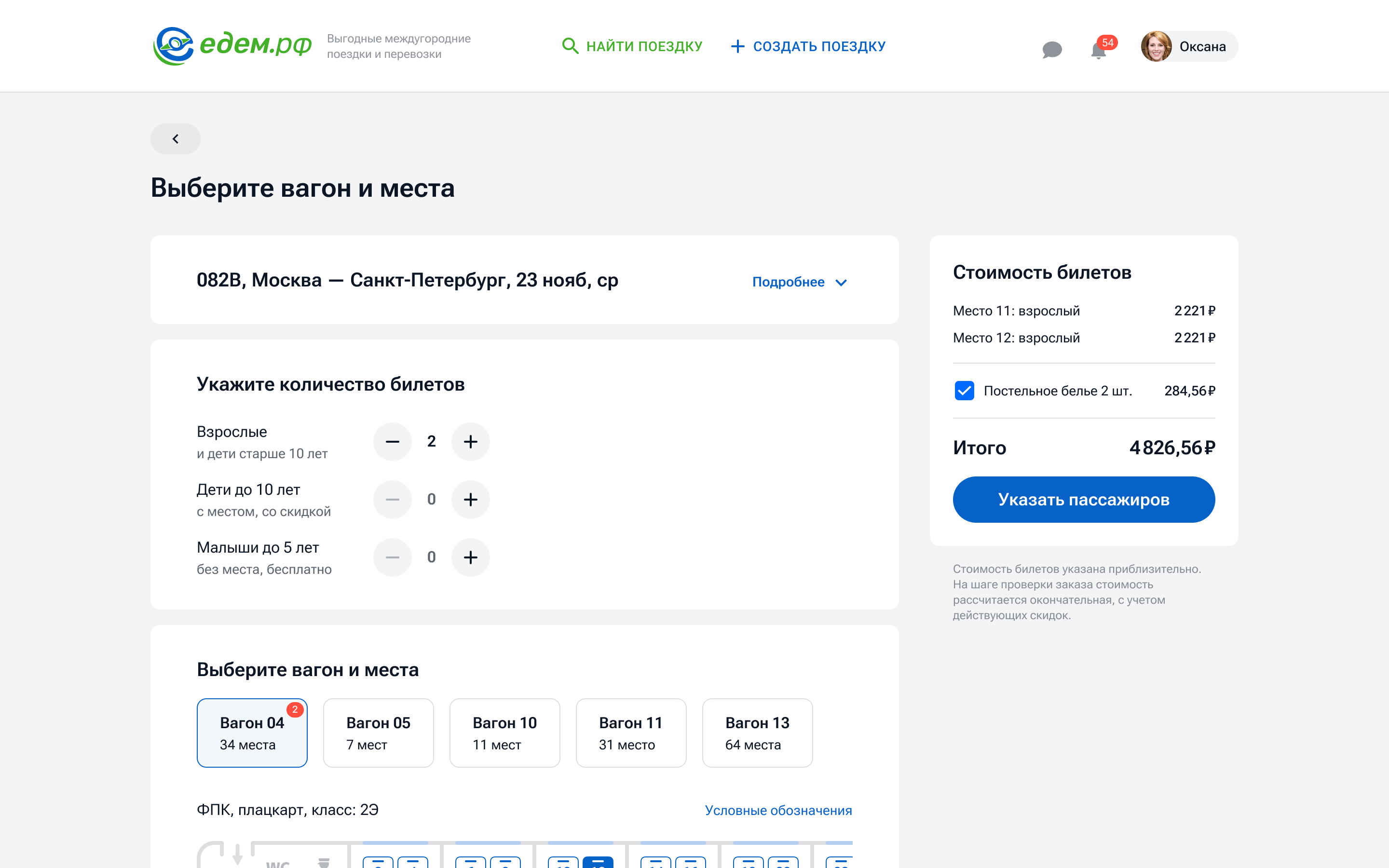This screenshot has width=1389, height=868.
Task: Decrease adults ticket count with minus
Action: coord(393,441)
